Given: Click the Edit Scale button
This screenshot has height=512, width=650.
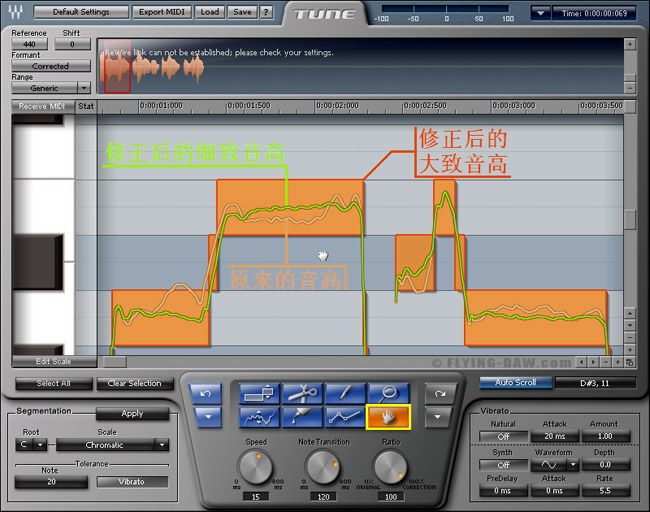Looking at the screenshot, I should [54, 362].
